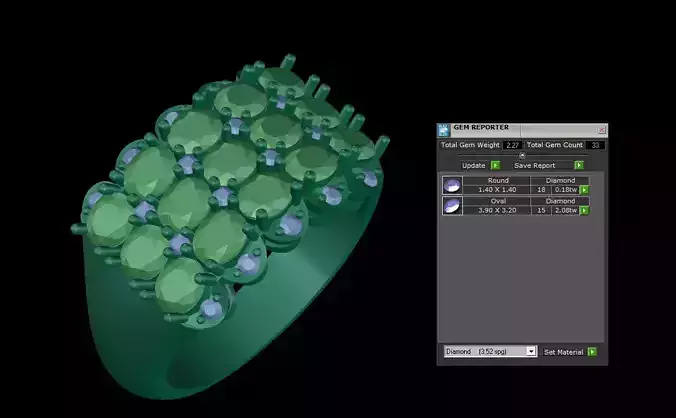Image resolution: width=676 pixels, height=418 pixels.
Task: Click the Diamond cell in Round row
Action: [x=560, y=181]
